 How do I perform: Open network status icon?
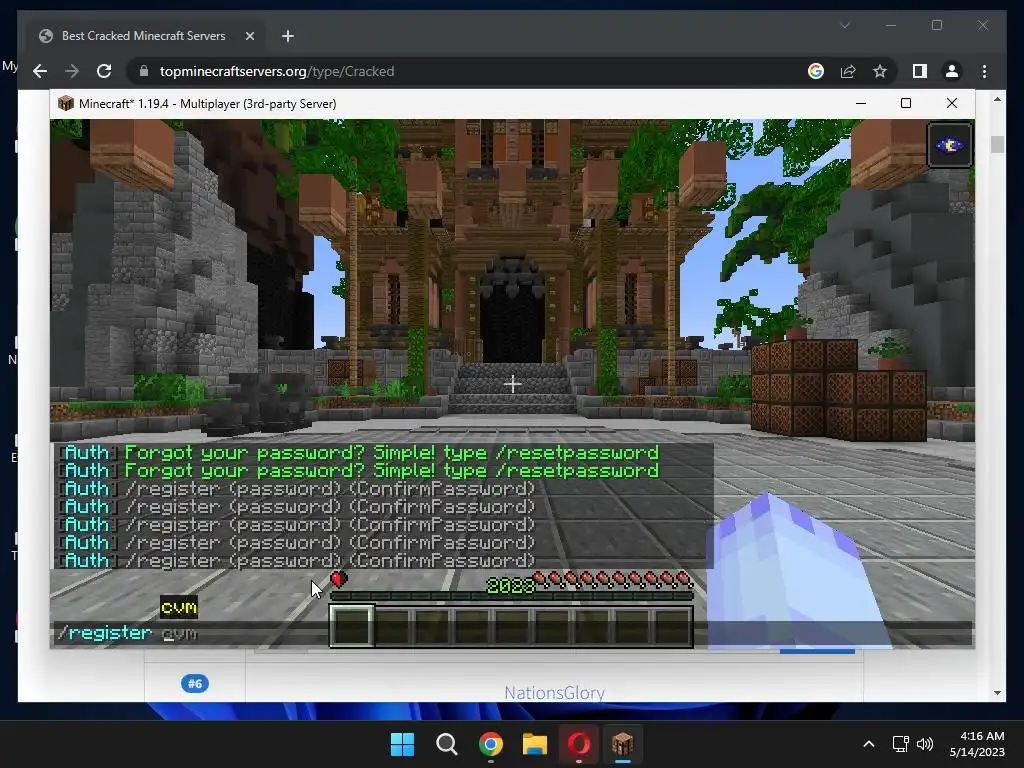pyautogui.click(x=901, y=744)
